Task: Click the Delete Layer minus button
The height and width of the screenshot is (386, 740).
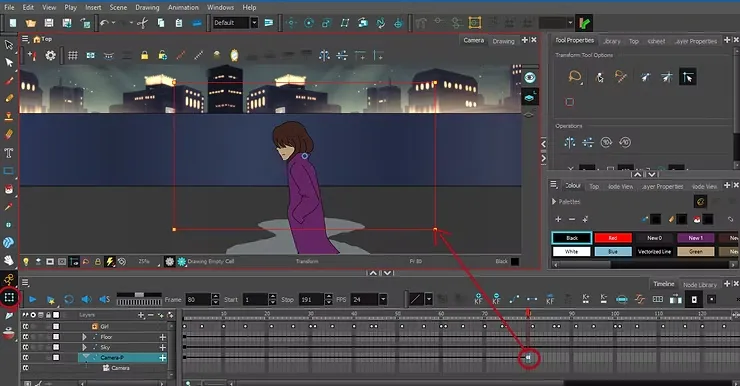Action: pos(151,315)
